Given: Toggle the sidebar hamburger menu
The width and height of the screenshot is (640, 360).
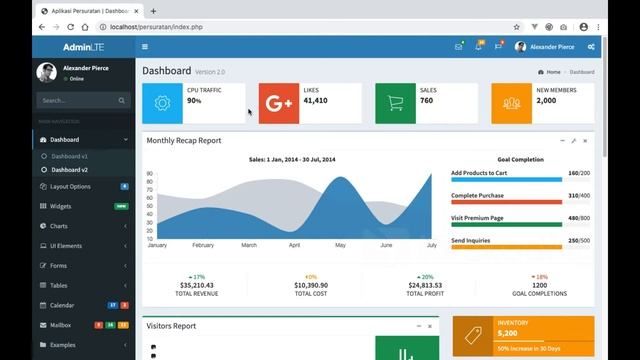Looking at the screenshot, I should click(x=145, y=47).
